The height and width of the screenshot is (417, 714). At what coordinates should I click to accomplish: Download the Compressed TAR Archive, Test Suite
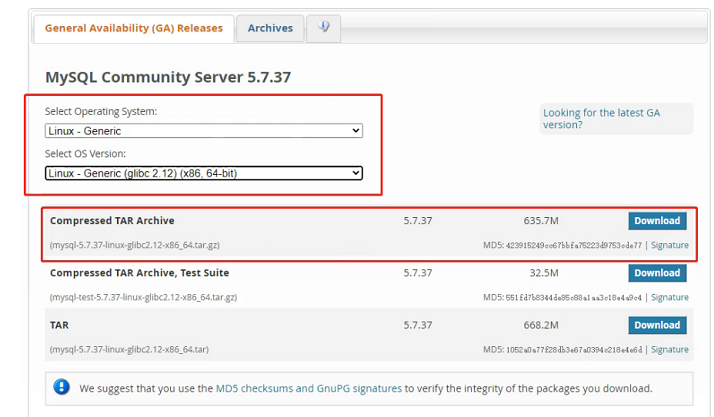(x=657, y=273)
